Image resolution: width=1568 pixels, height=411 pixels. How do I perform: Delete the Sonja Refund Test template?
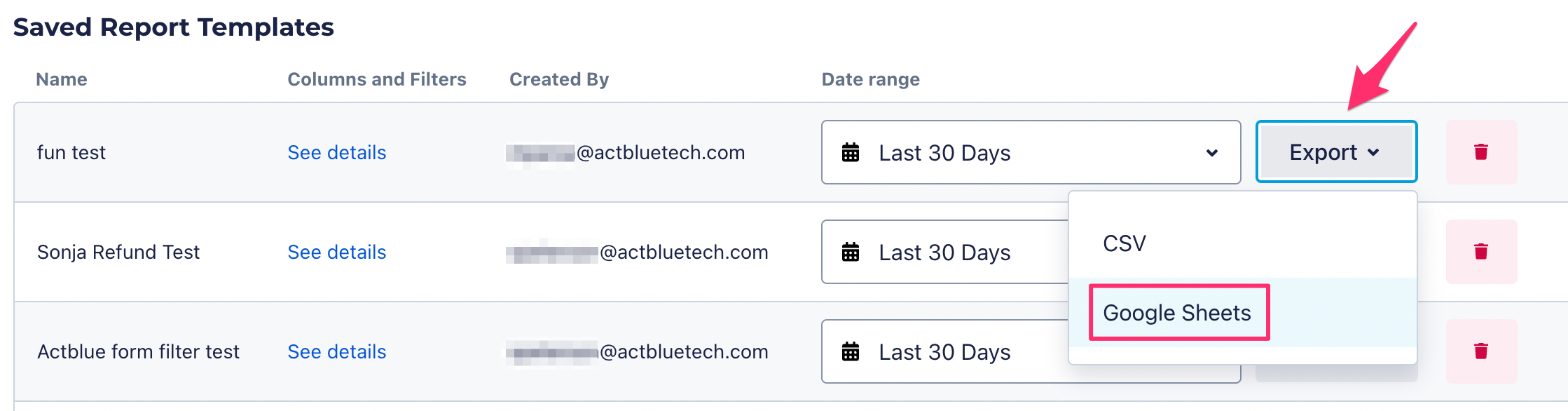coord(1481,252)
